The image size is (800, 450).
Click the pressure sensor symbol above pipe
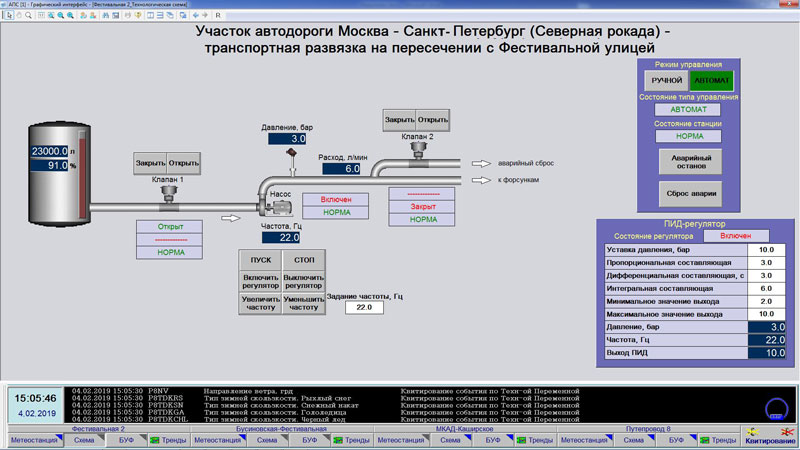(x=292, y=161)
